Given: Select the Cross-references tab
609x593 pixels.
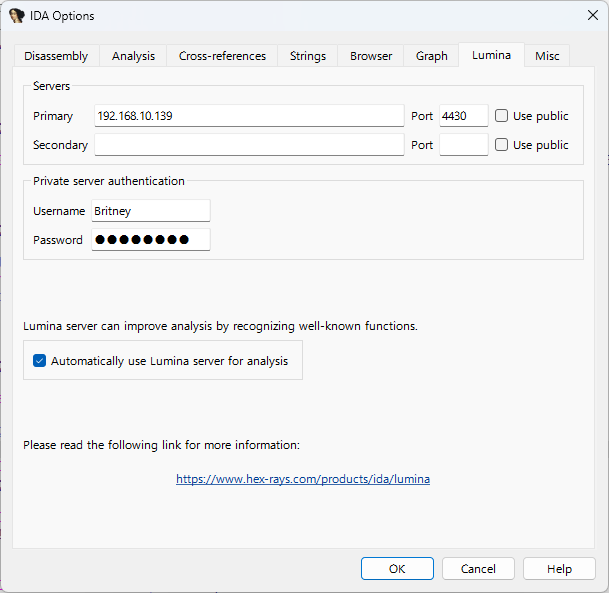Looking at the screenshot, I should click(222, 56).
